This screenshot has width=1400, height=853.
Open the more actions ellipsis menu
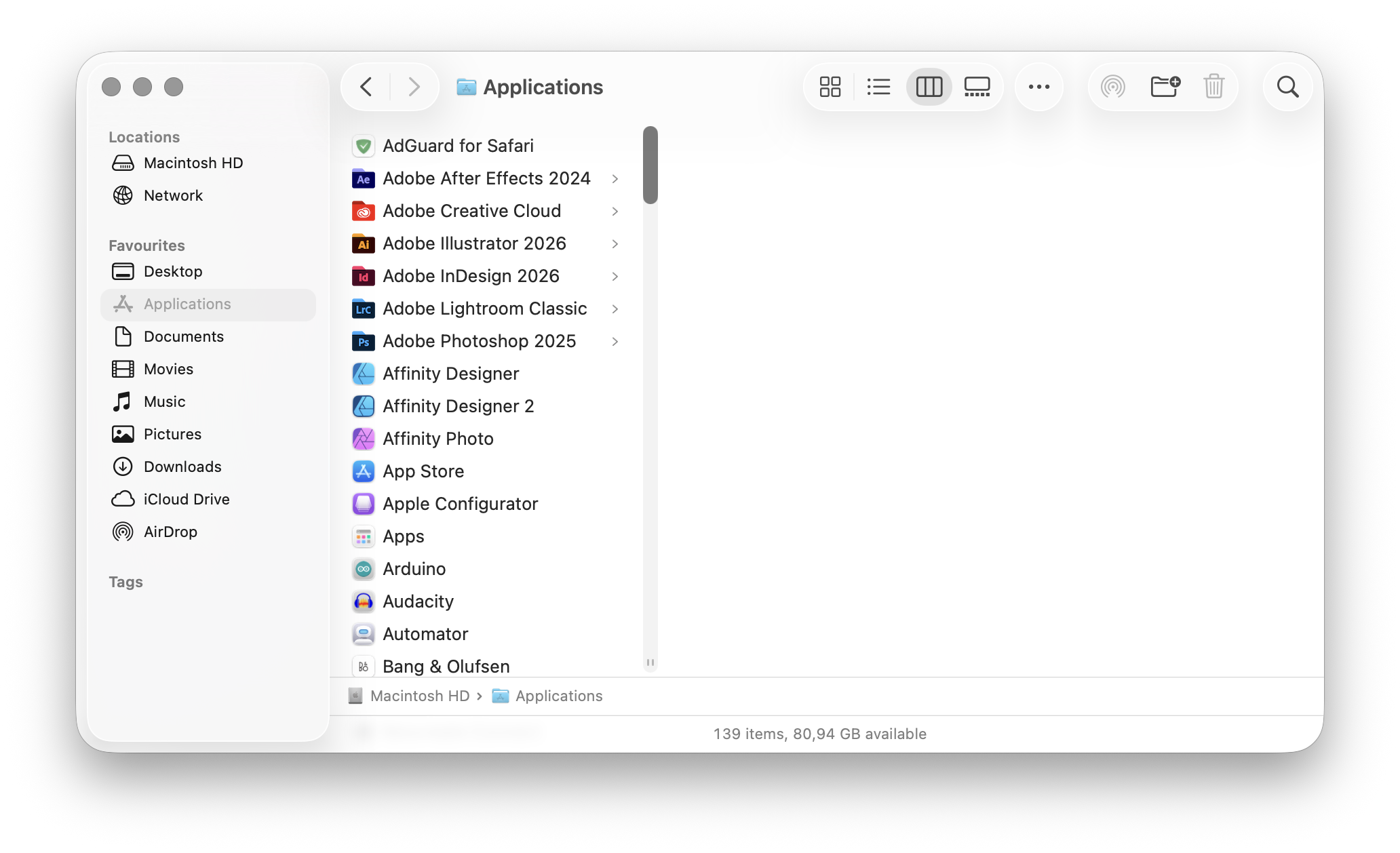pos(1038,87)
